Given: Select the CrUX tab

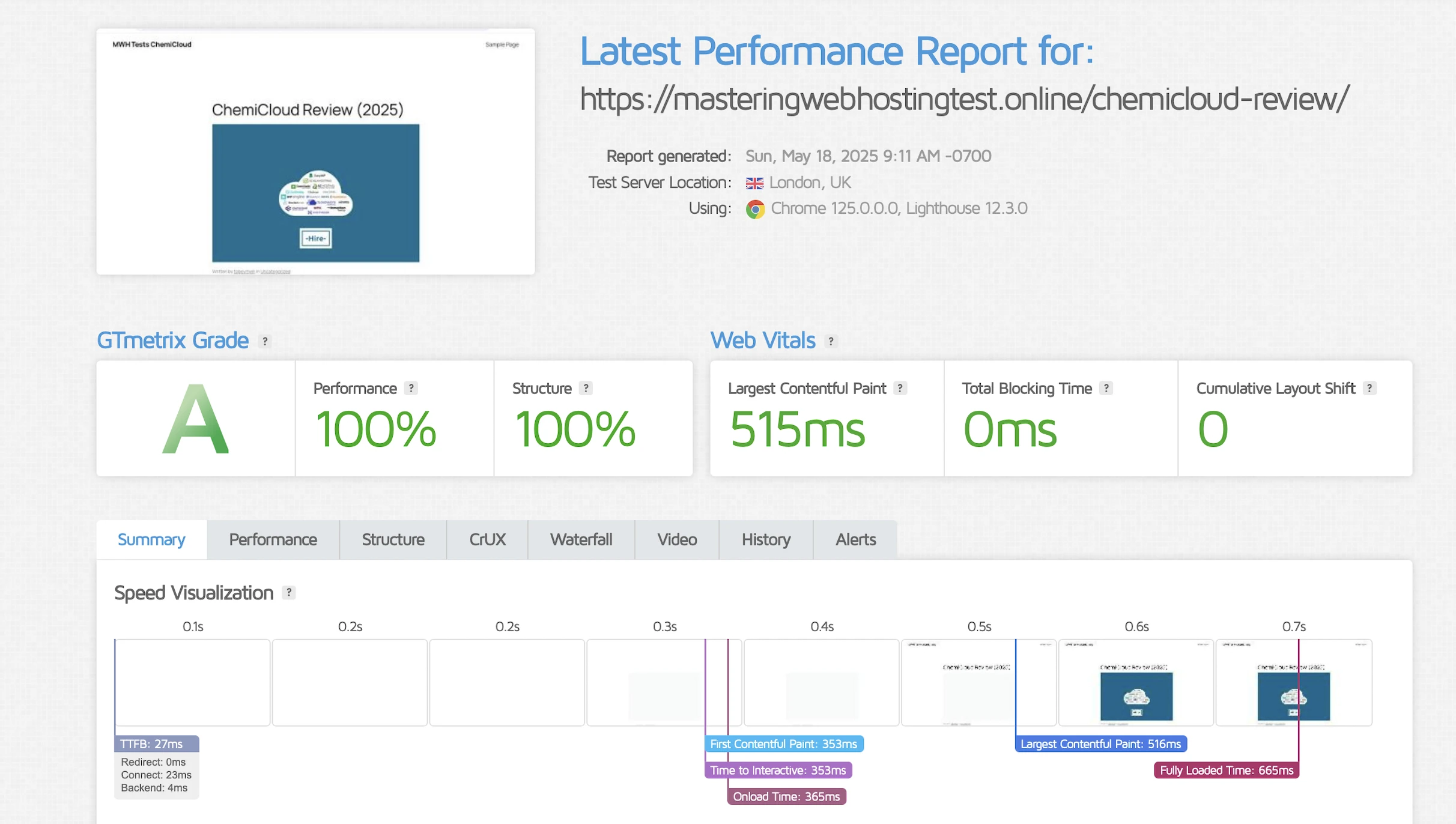Looking at the screenshot, I should (x=487, y=540).
